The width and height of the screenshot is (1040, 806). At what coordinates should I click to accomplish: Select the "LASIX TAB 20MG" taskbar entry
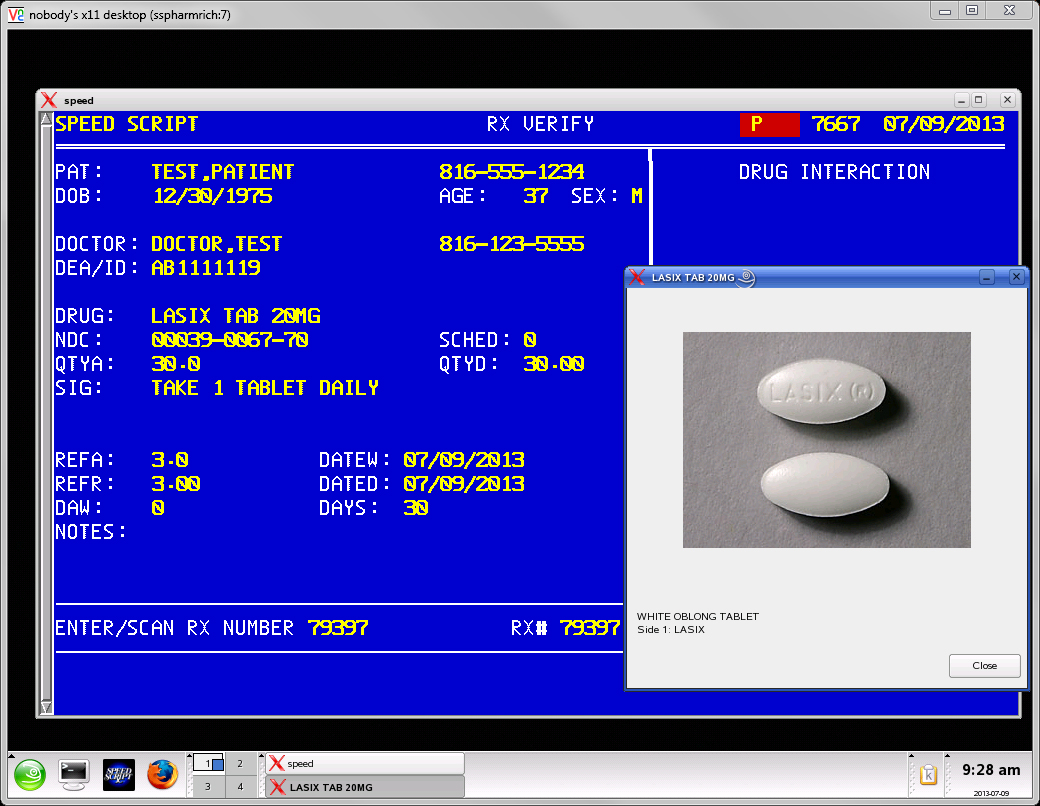pos(365,787)
